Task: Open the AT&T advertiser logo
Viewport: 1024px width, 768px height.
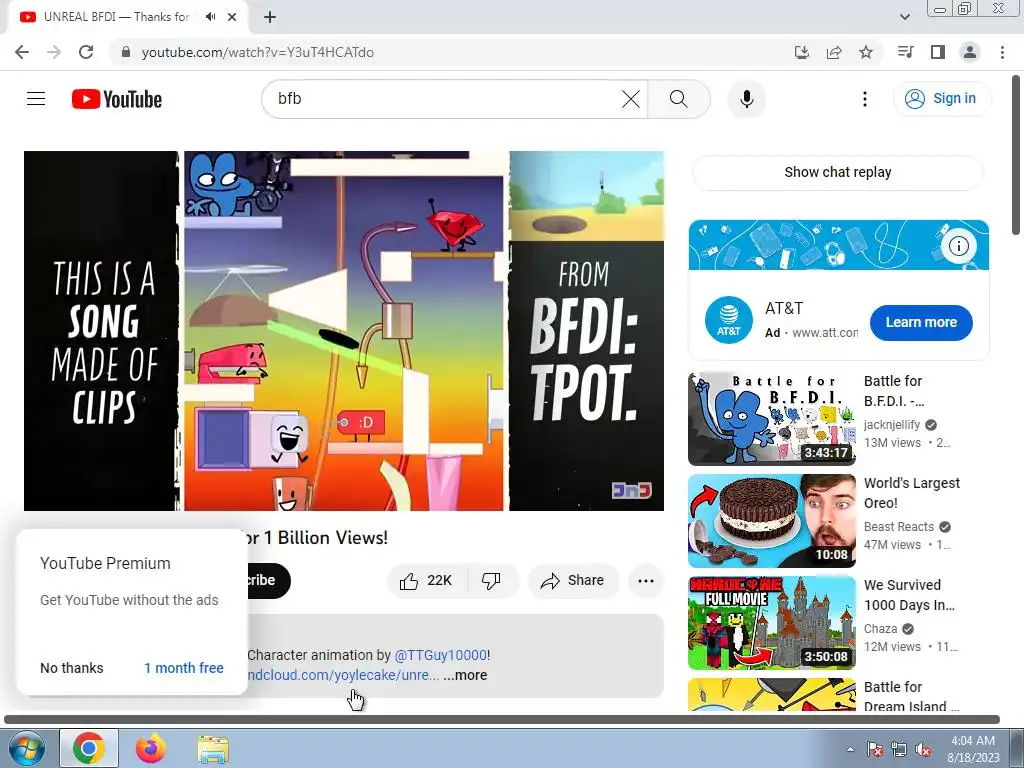Action: pyautogui.click(x=729, y=320)
